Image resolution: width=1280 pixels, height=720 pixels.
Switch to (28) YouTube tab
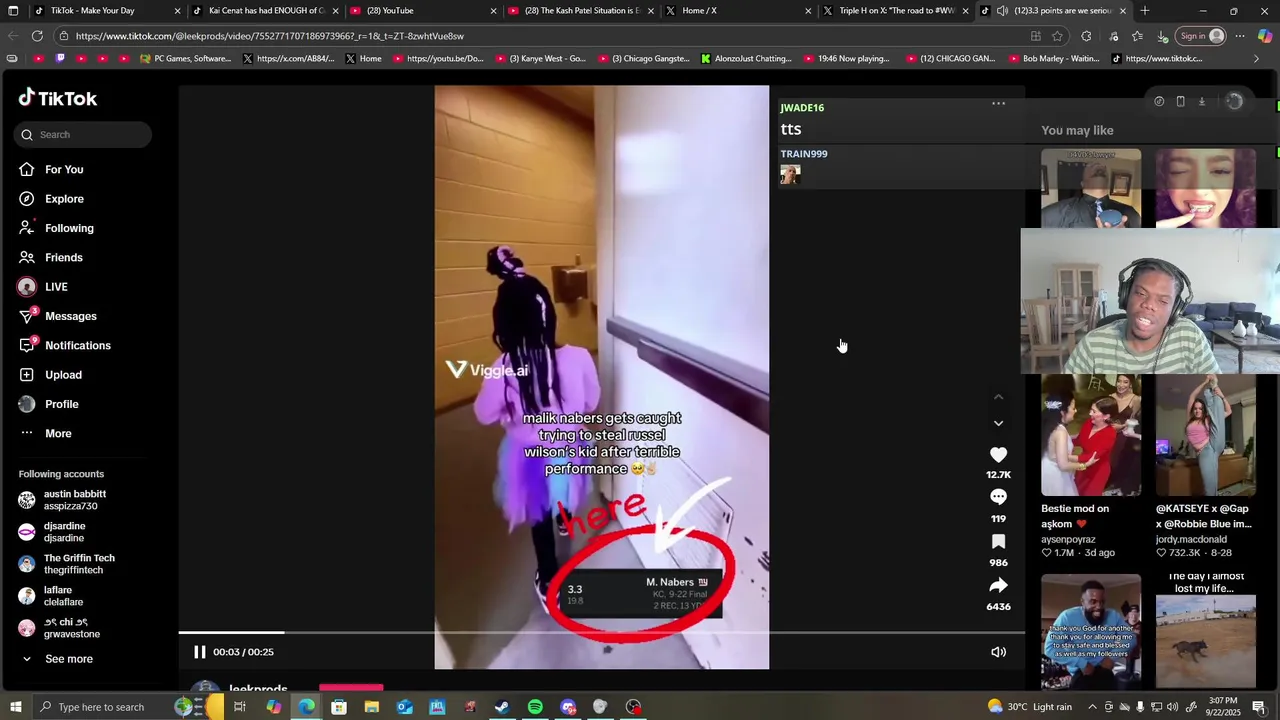pyautogui.click(x=424, y=11)
